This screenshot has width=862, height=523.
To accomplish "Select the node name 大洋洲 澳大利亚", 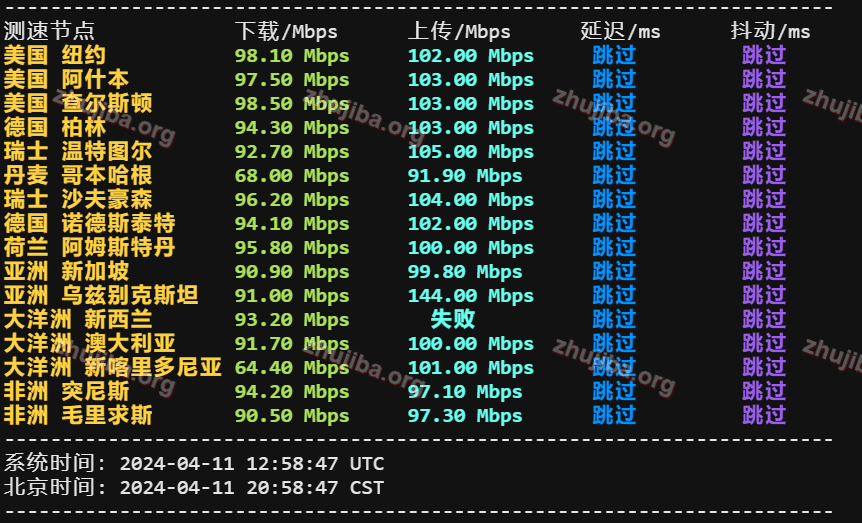I will (x=89, y=344).
